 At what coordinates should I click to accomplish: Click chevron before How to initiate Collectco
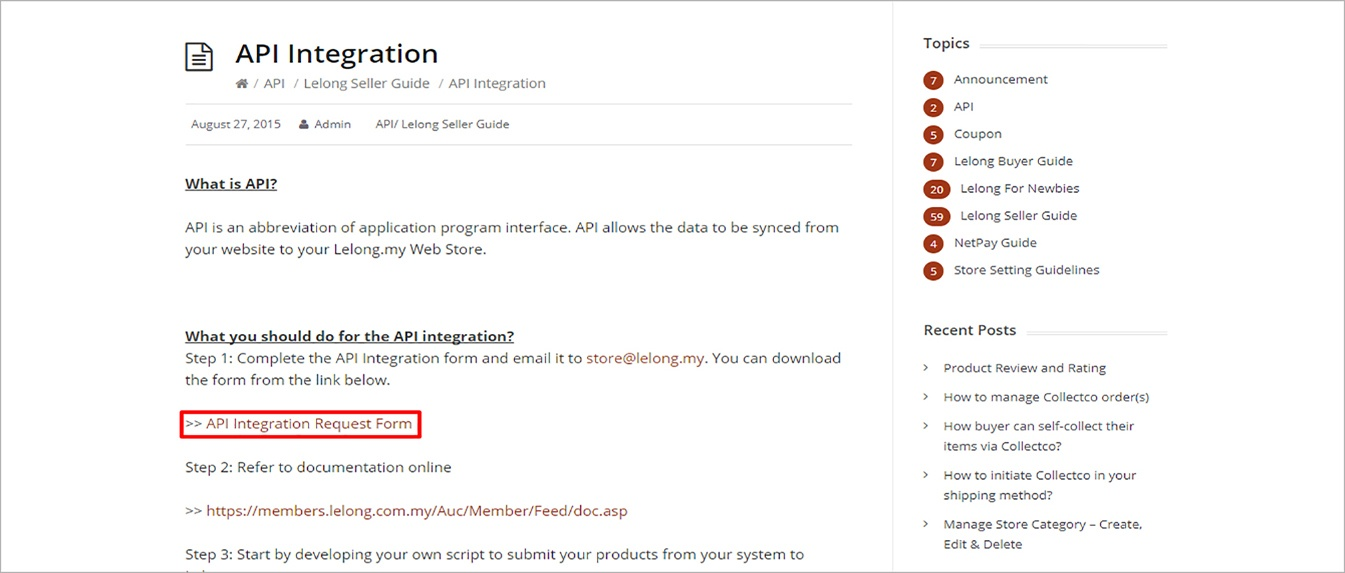click(926, 475)
